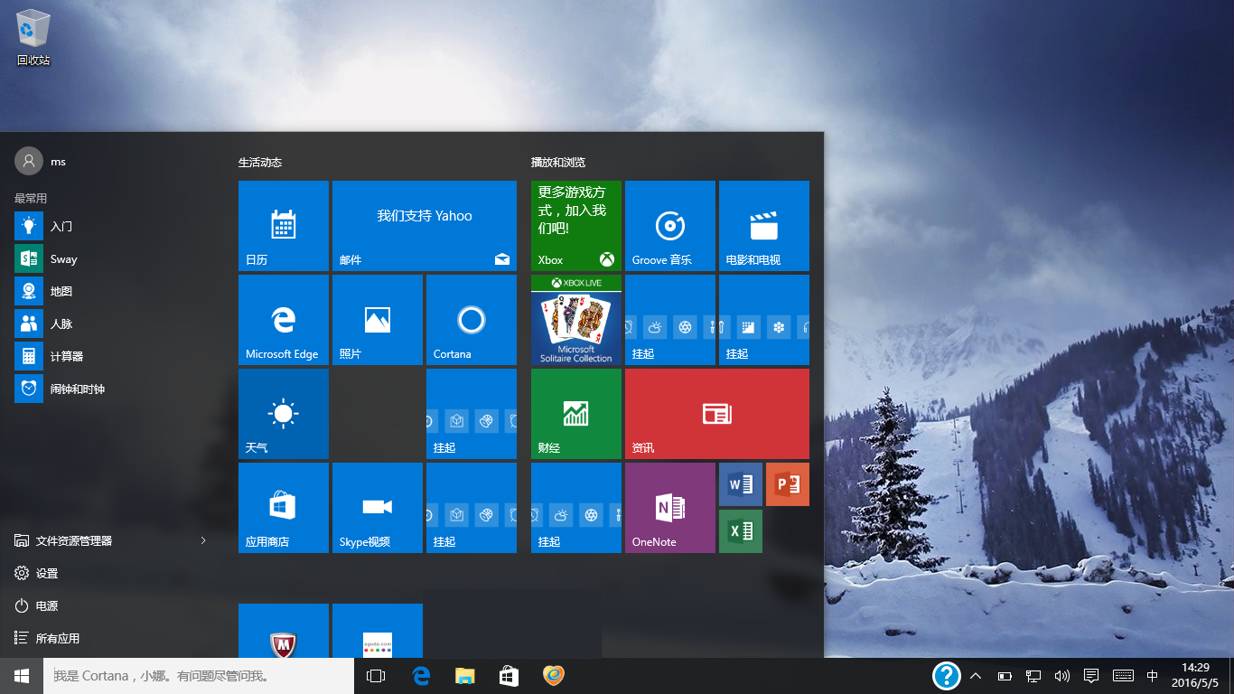
Task: Switch input language with 中 indicator
Action: click(x=1152, y=676)
